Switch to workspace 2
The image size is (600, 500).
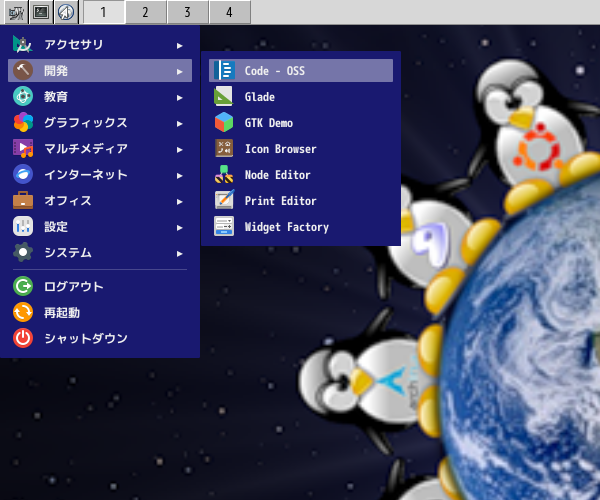146,12
